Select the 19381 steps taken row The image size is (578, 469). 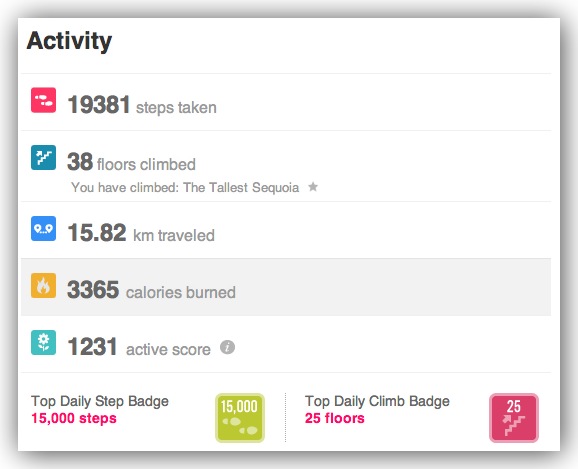[x=286, y=102]
